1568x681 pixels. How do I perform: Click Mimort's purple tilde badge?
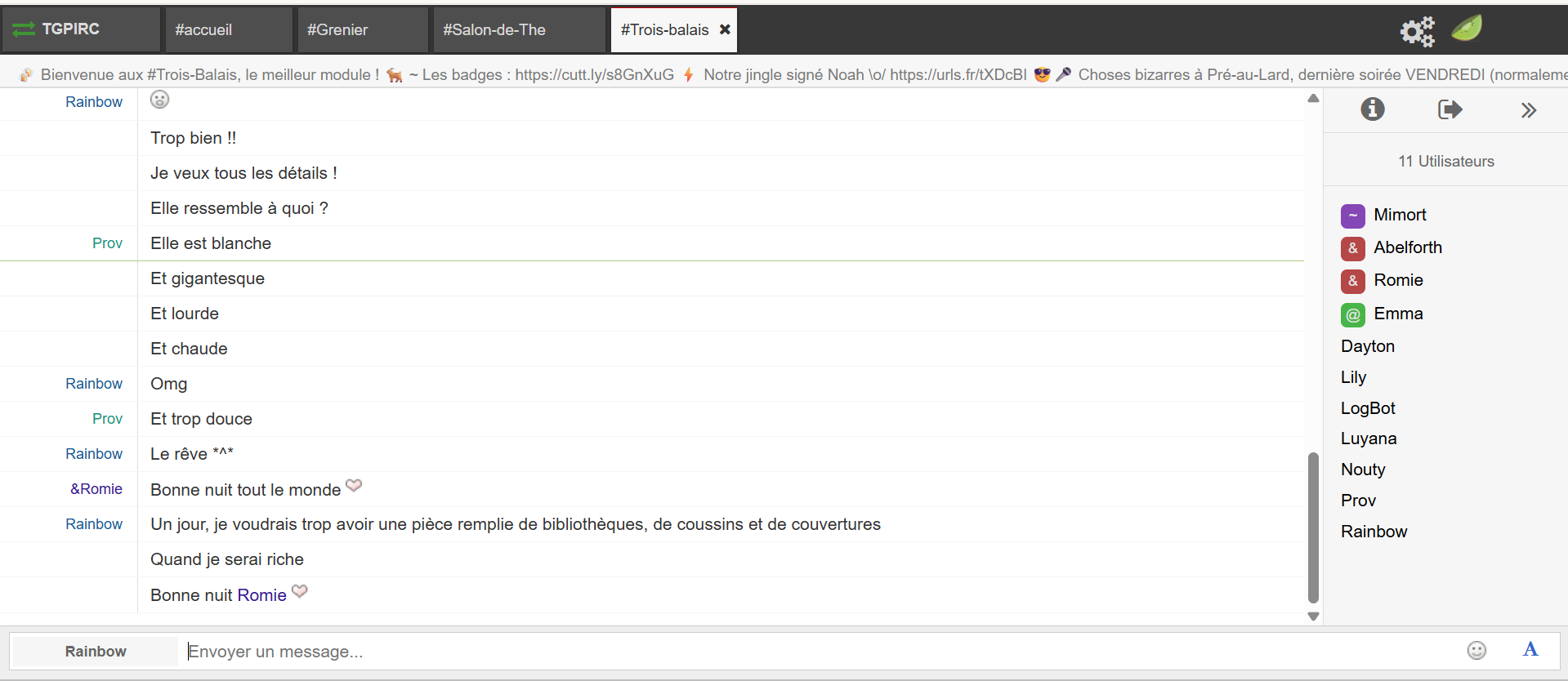(1353, 216)
